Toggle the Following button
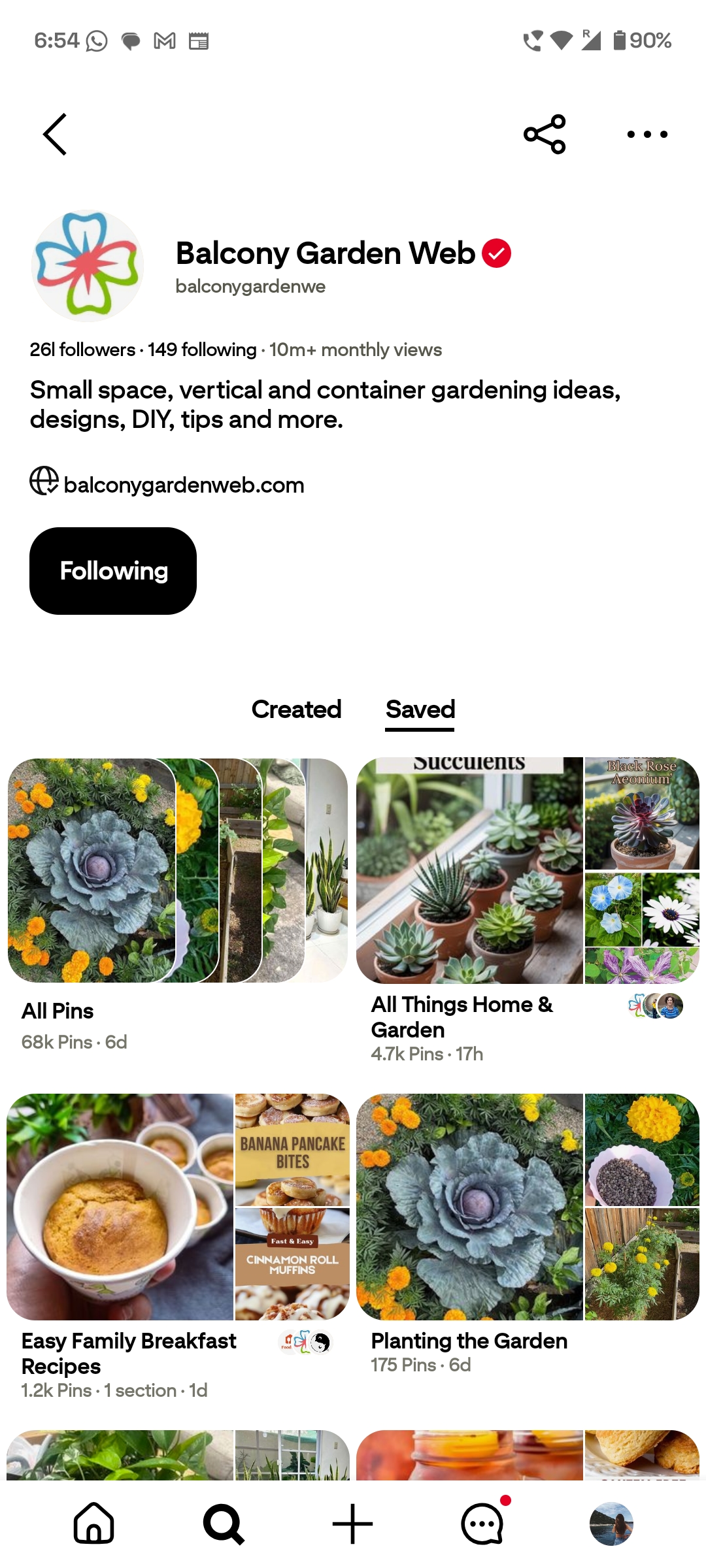This screenshot has height=1568, width=706. 113,571
